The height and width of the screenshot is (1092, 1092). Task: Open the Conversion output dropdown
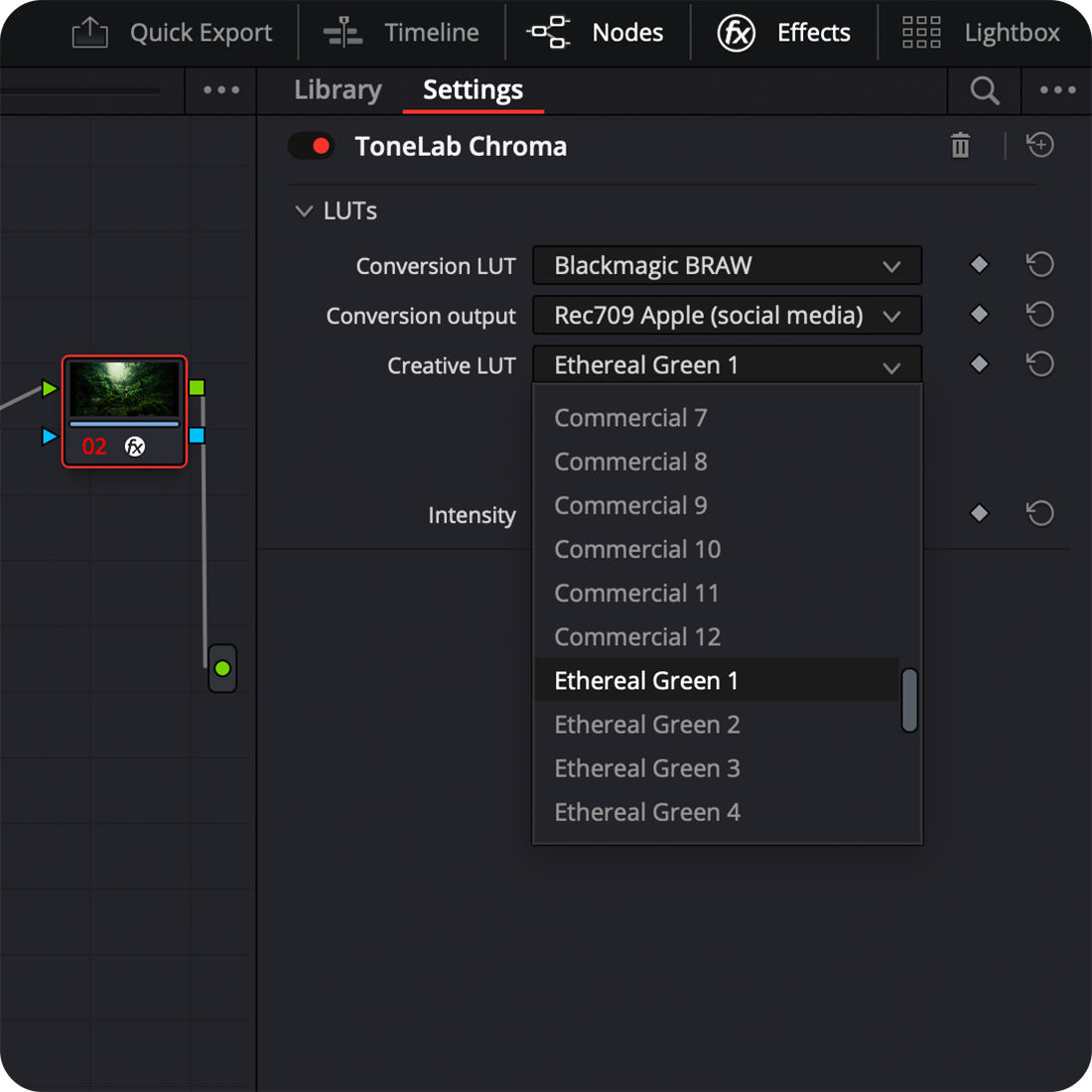pos(727,316)
